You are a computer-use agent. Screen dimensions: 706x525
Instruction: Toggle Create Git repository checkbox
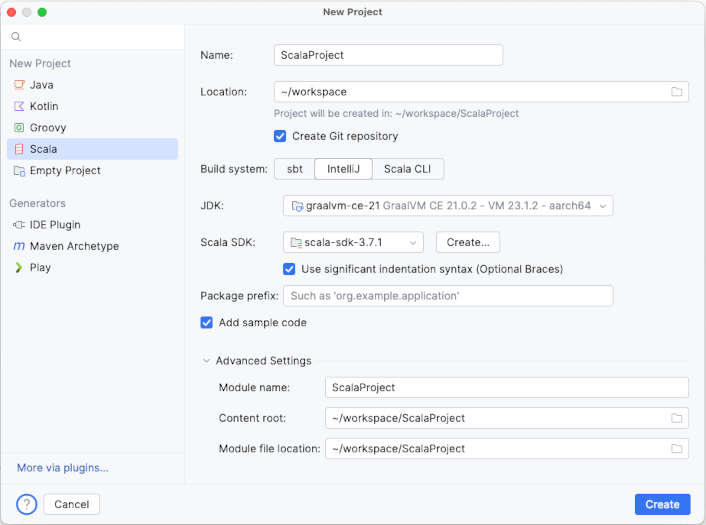coord(280,136)
